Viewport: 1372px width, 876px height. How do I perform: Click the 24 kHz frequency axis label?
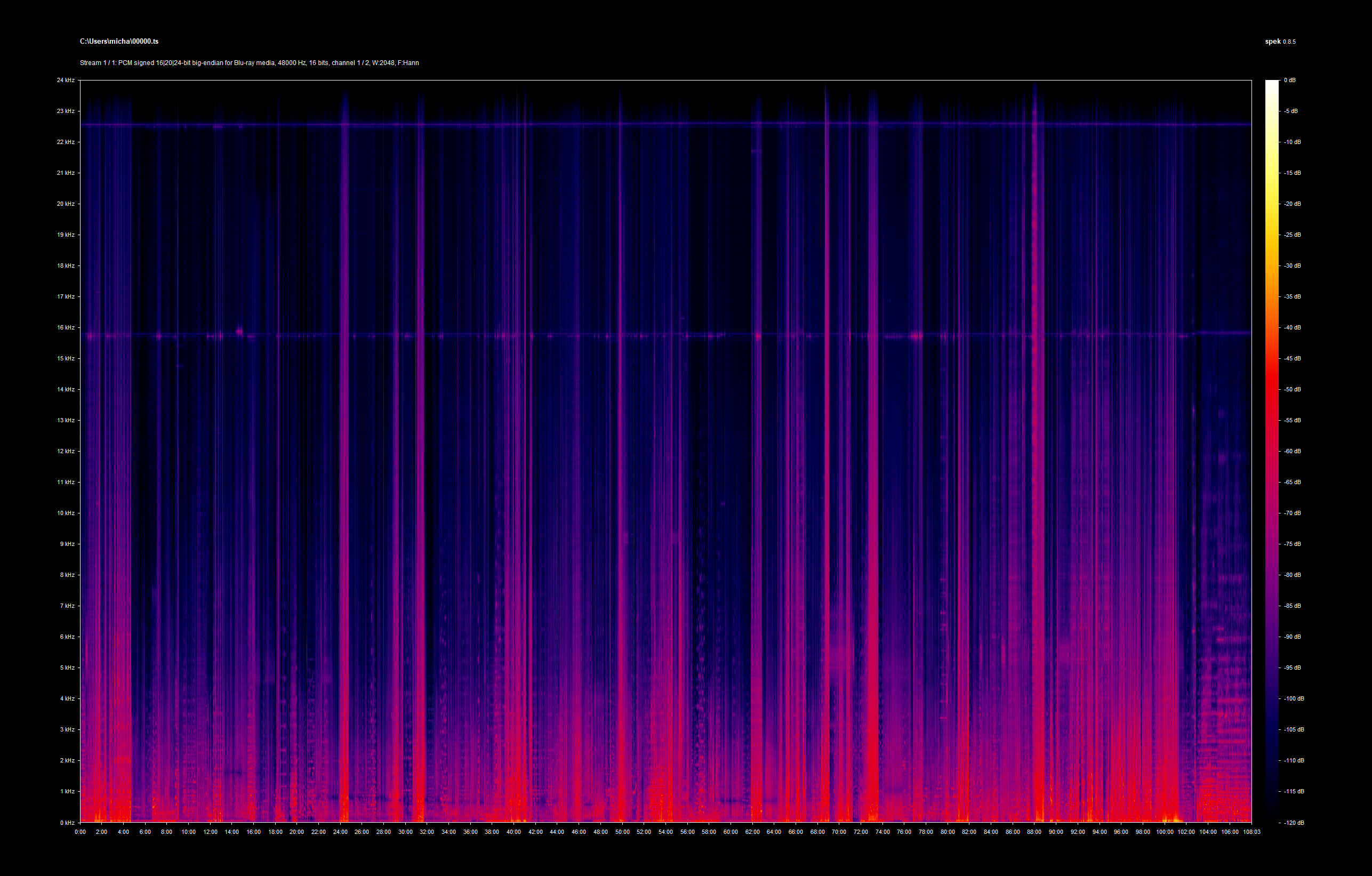[66, 81]
